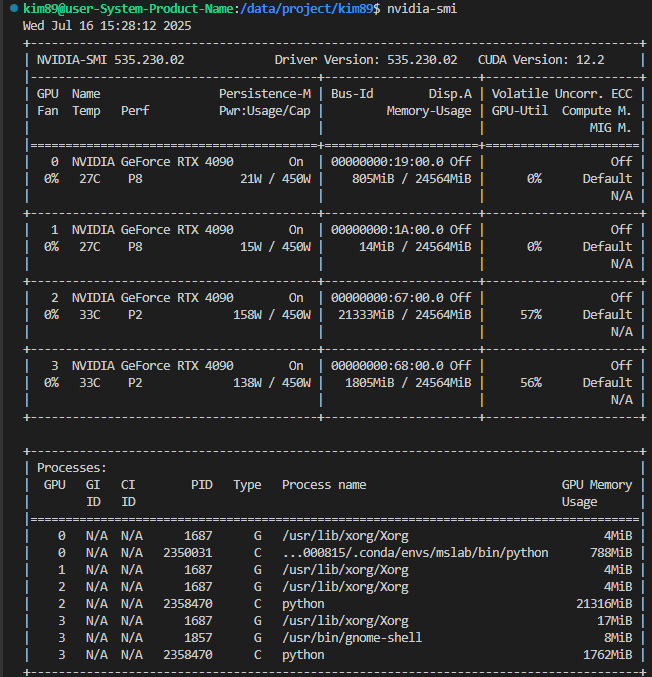This screenshot has width=652, height=677.
Task: Click the bus id 00000000:68:00.0
Action: click(x=387, y=366)
